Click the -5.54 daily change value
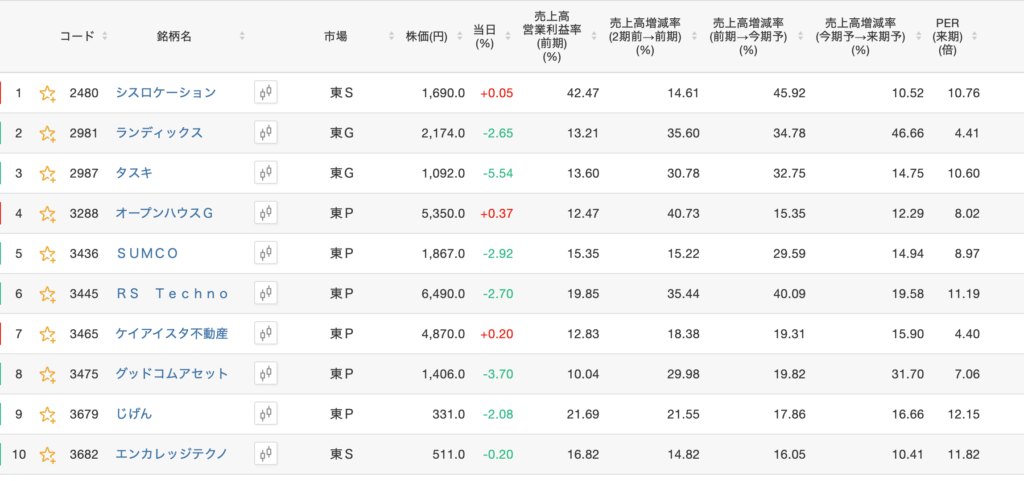Image resolution: width=1024 pixels, height=481 pixels. (498, 174)
